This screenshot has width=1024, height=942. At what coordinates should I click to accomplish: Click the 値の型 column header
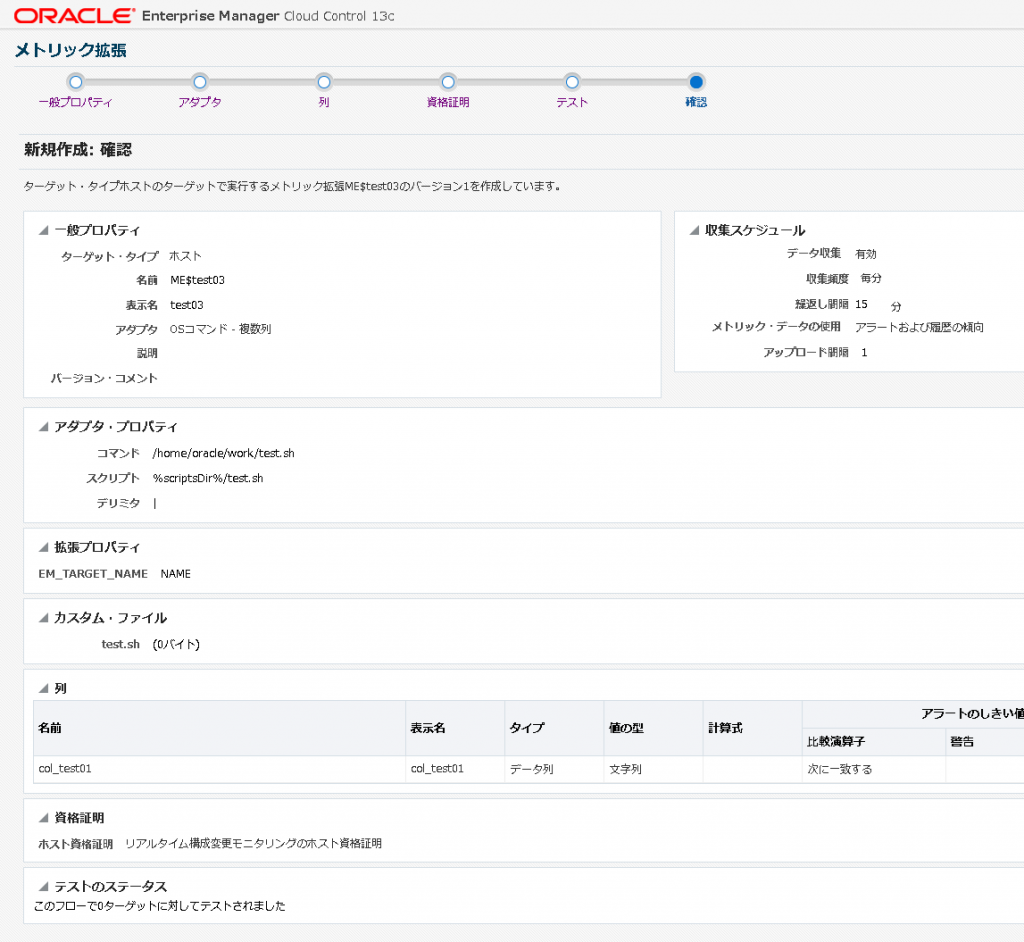(x=654, y=728)
